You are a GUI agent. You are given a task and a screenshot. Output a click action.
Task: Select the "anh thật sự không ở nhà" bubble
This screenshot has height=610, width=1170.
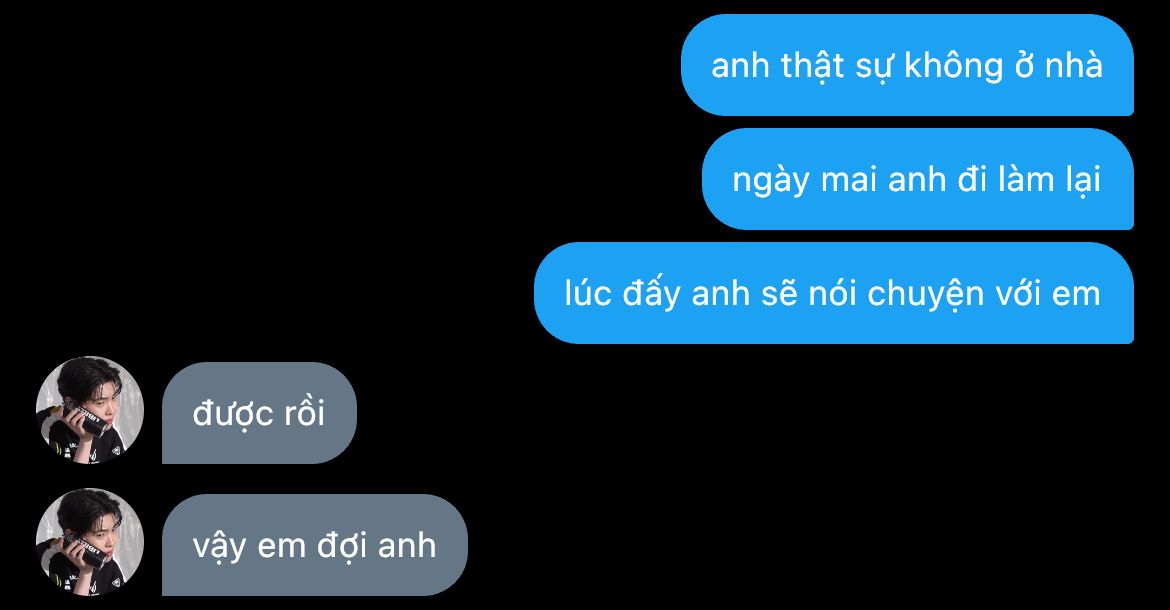907,65
